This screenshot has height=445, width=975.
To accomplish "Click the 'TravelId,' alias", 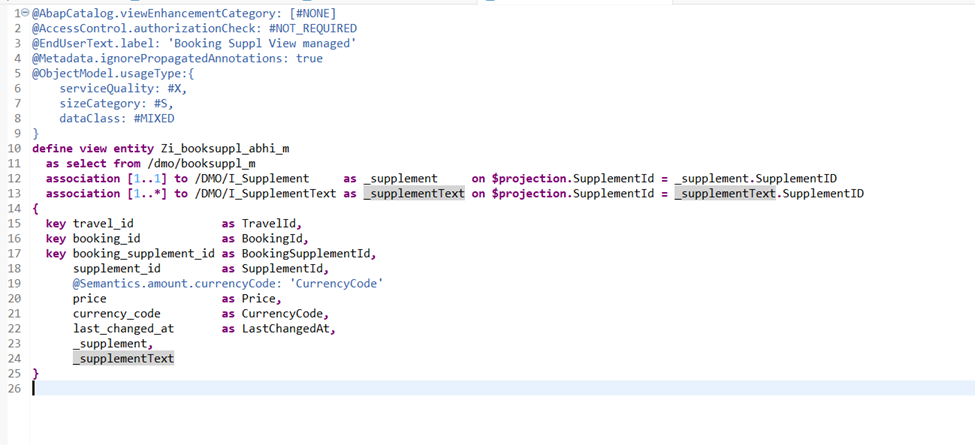I will (272, 224).
